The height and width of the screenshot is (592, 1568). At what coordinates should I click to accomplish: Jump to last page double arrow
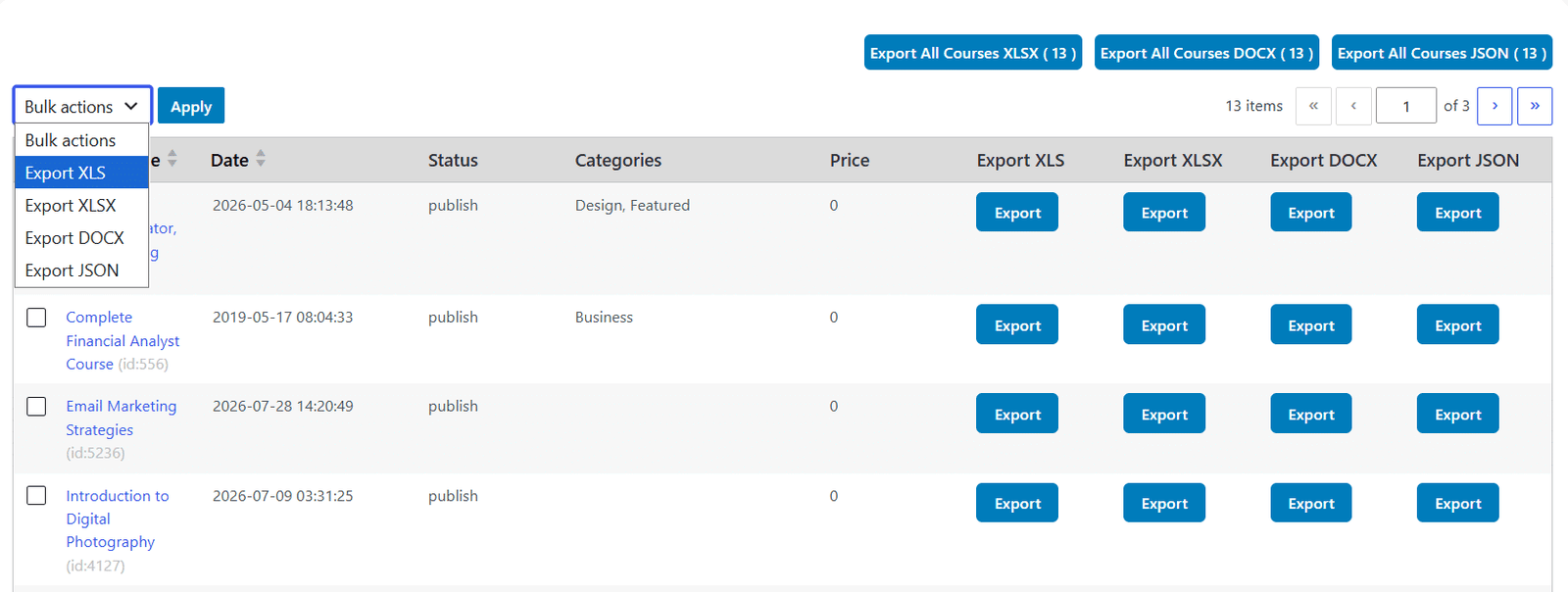point(1535,106)
